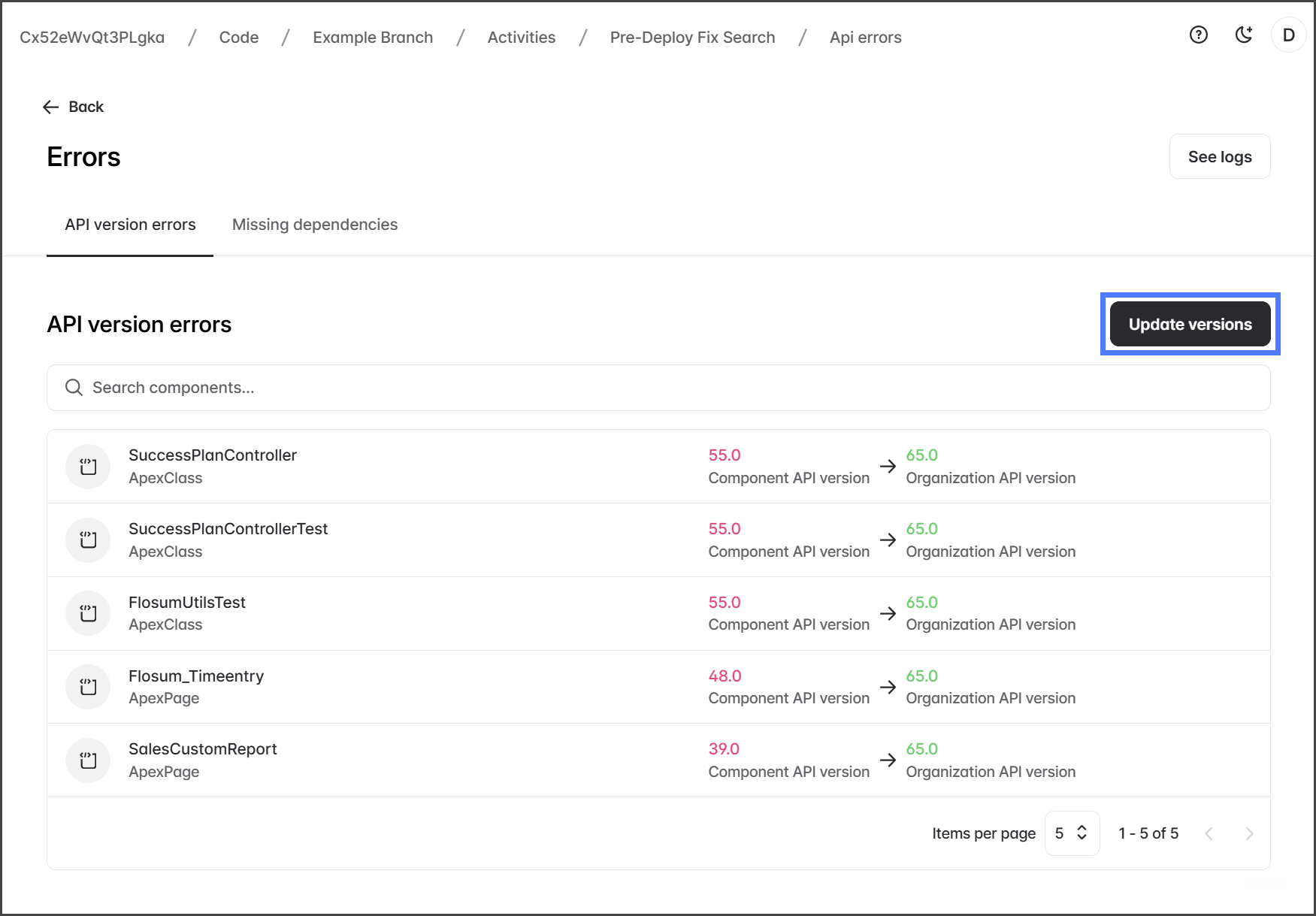Click the help question mark icon
Viewport: 1316px width, 916px height.
(1198, 35)
